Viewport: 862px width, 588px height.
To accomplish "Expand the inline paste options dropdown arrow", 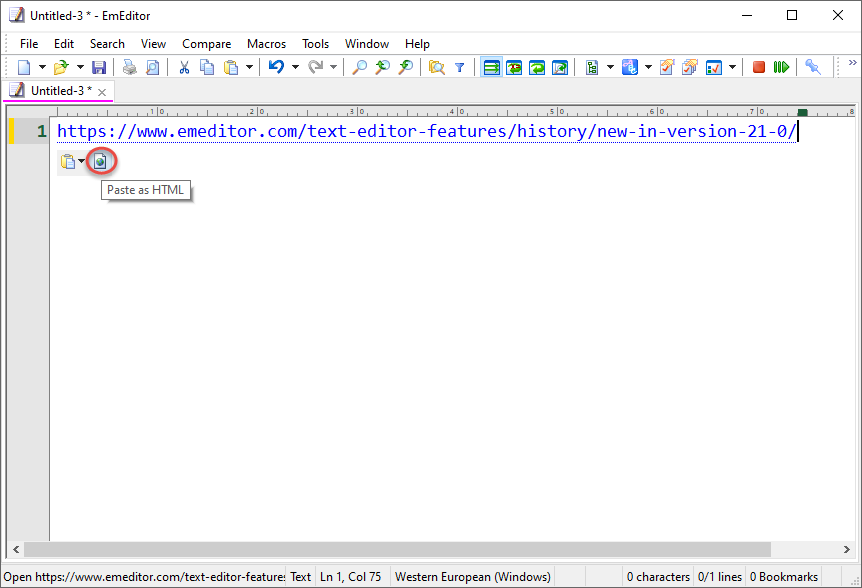I will pos(81,161).
